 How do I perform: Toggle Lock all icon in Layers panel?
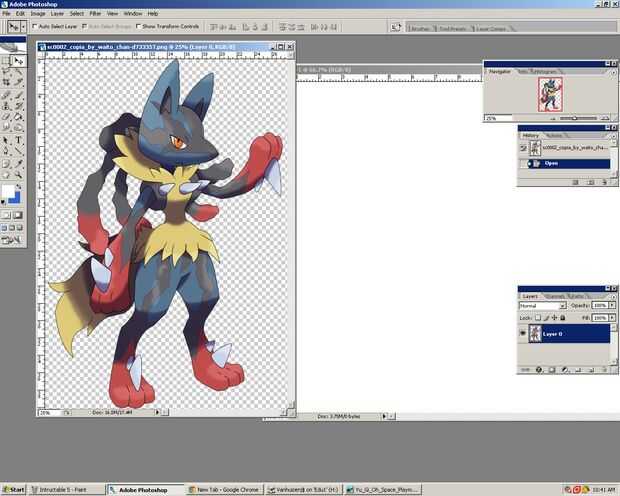(563, 318)
